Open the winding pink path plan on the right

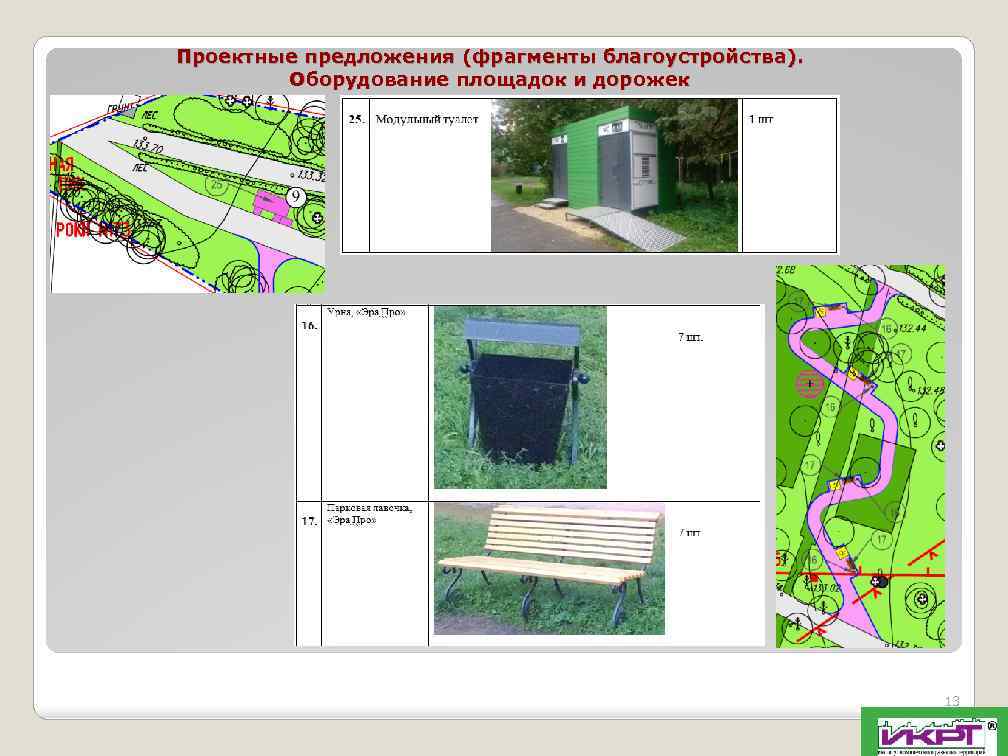[860, 456]
